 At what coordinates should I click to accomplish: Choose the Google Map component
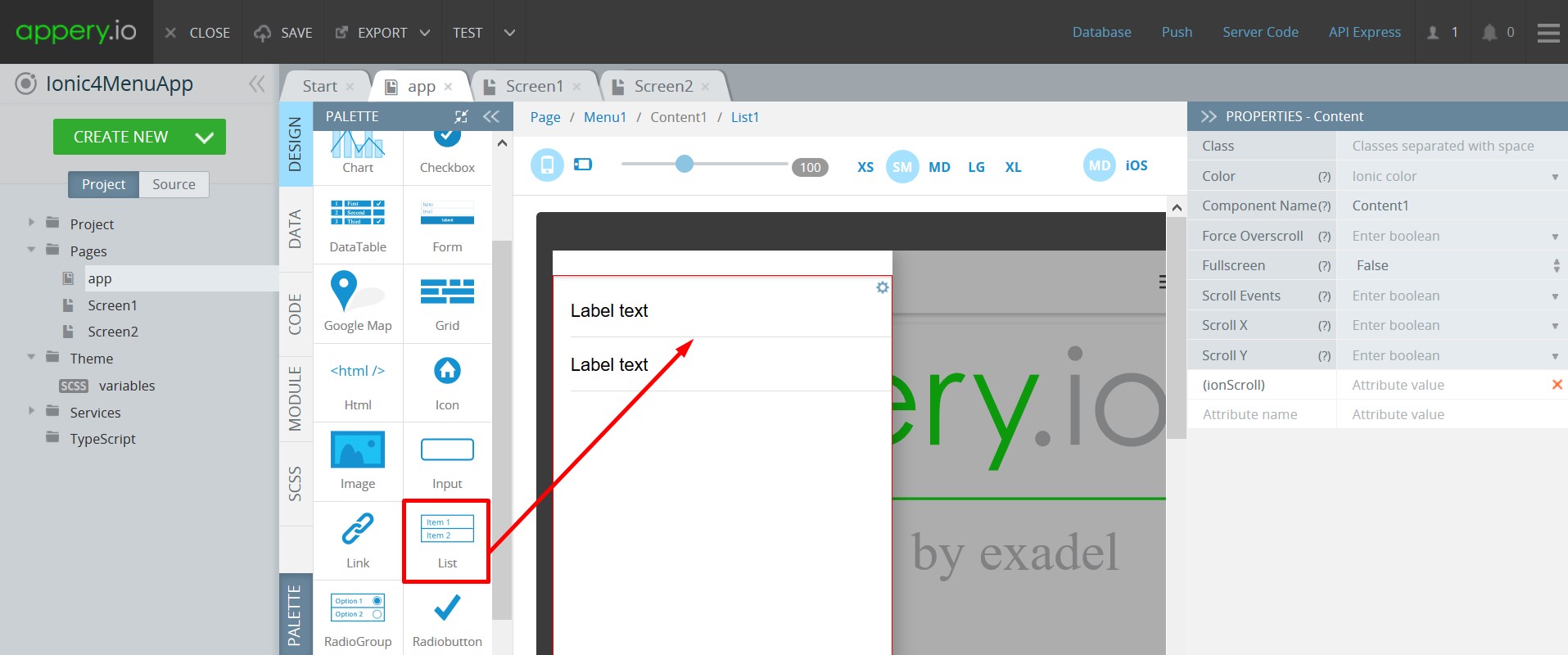tap(358, 303)
